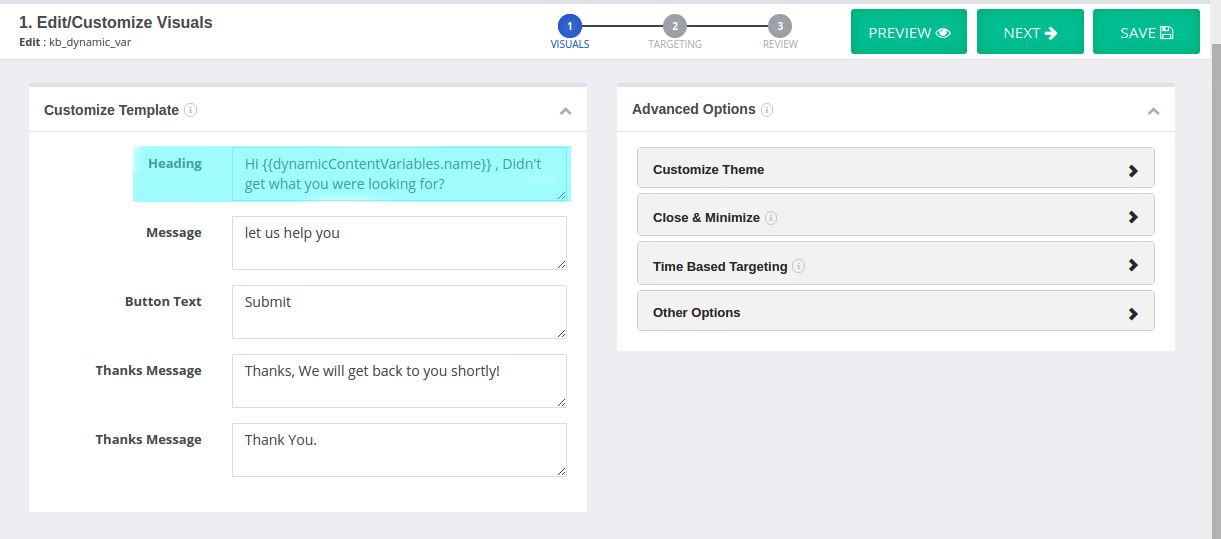The height and width of the screenshot is (539, 1221).
Task: Click the Next button
Action: point(1030,32)
